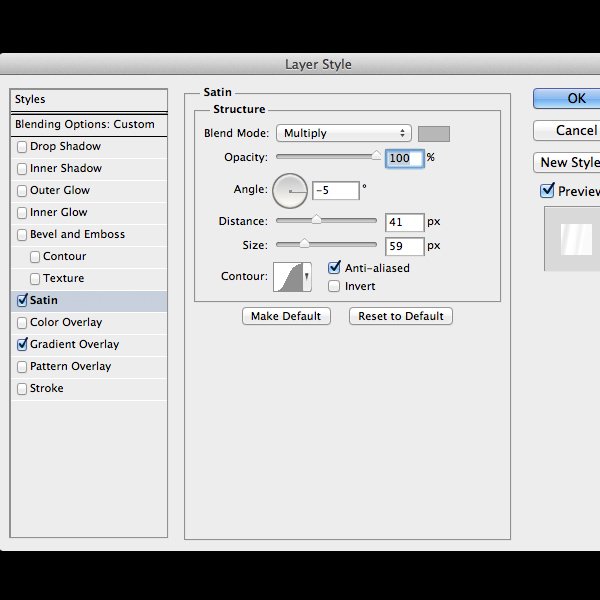Viewport: 600px width, 600px height.
Task: Select the Bevel and Emboss label
Action: (77, 234)
